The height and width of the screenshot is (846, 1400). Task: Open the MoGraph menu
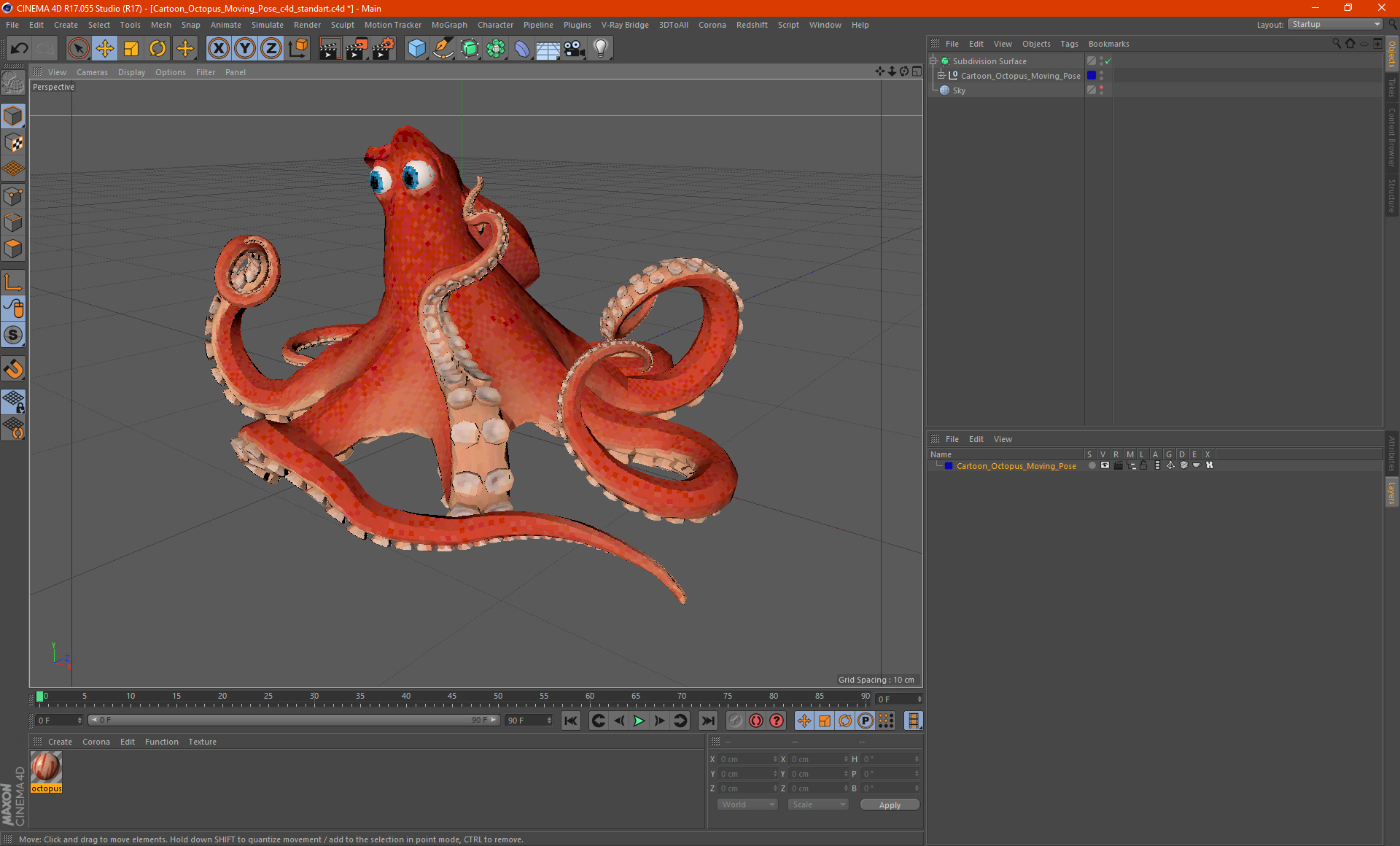click(449, 25)
